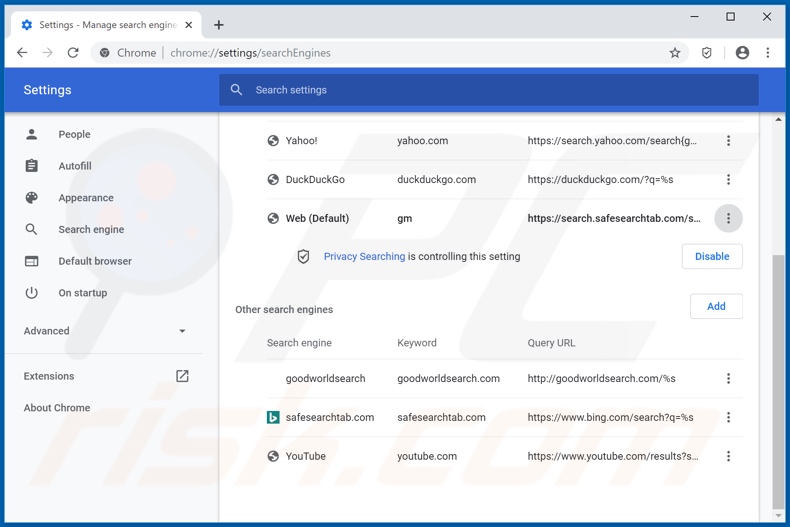This screenshot has width=790, height=527.
Task: Open the Appearance settings section
Action: [86, 197]
